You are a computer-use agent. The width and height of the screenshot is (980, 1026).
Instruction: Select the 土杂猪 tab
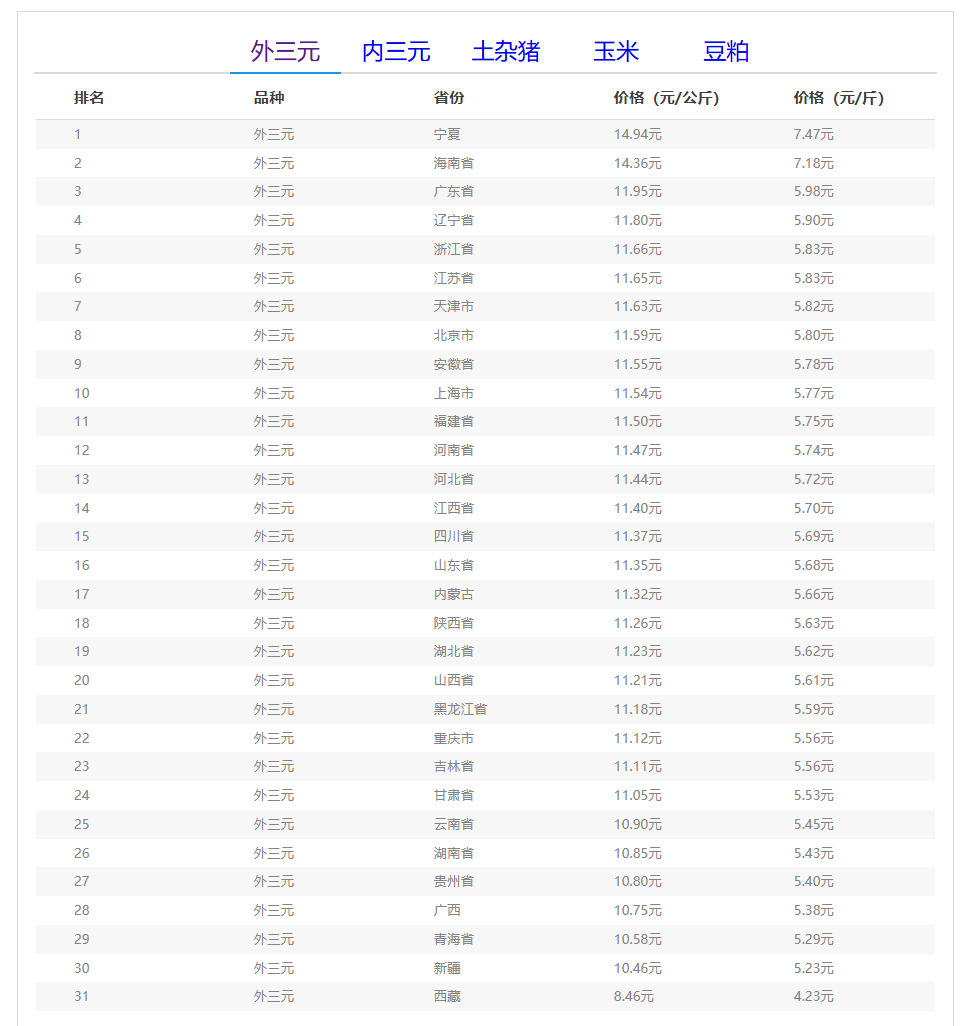click(x=505, y=52)
